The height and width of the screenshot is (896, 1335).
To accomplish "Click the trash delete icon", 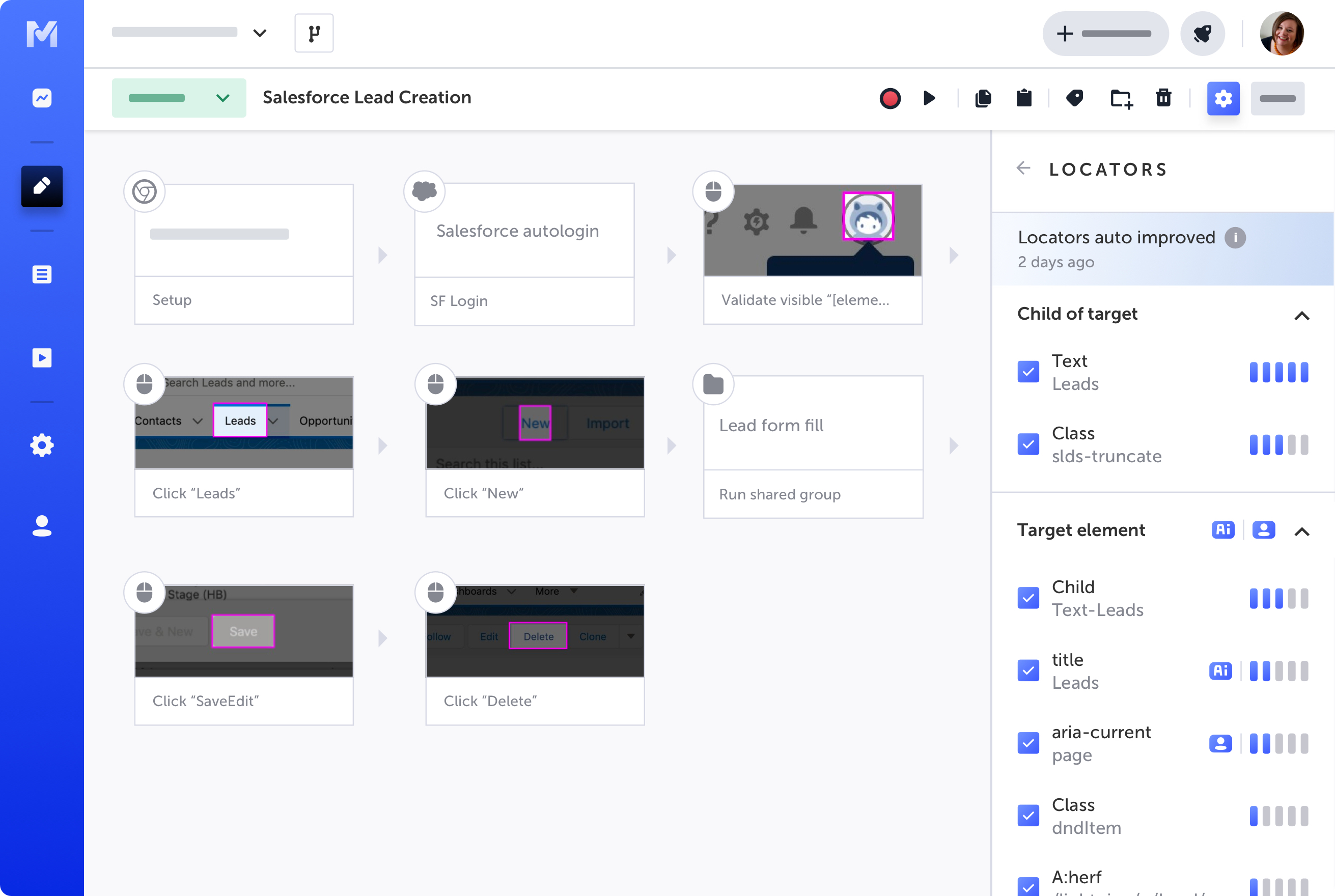I will (1163, 98).
